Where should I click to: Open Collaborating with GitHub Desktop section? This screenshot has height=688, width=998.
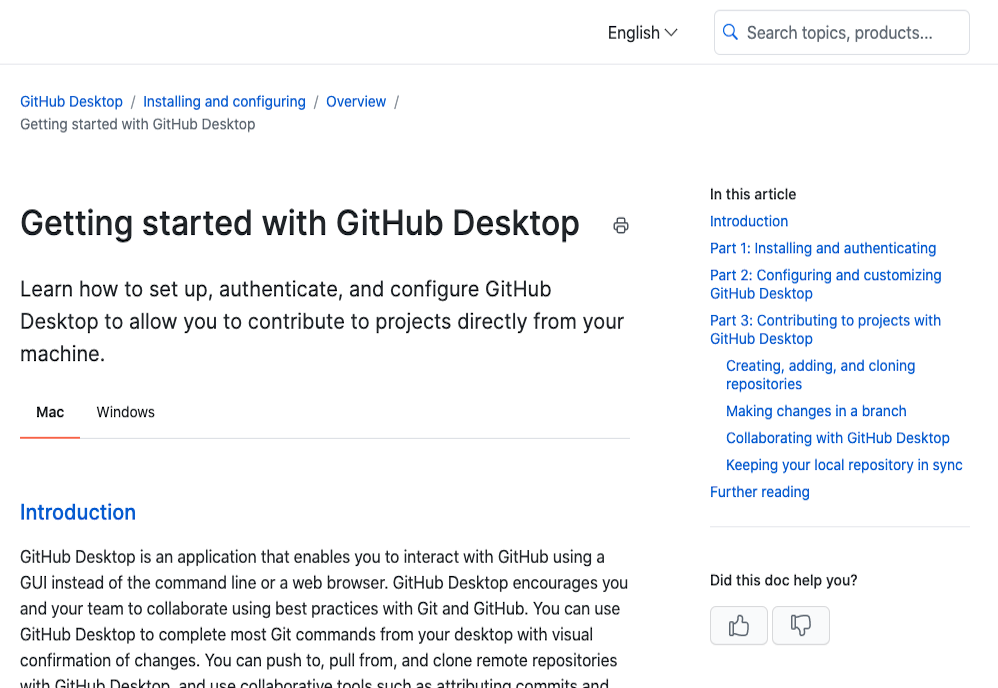pos(837,438)
